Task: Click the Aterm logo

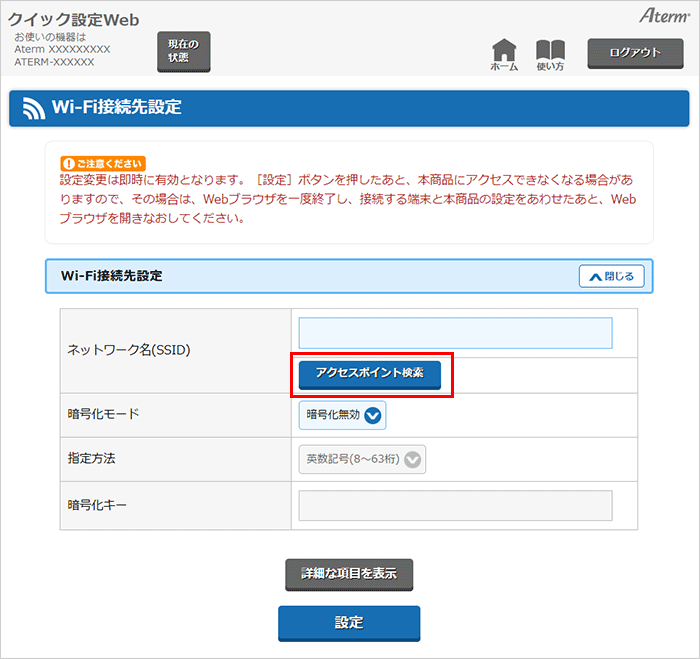Action: (662, 16)
